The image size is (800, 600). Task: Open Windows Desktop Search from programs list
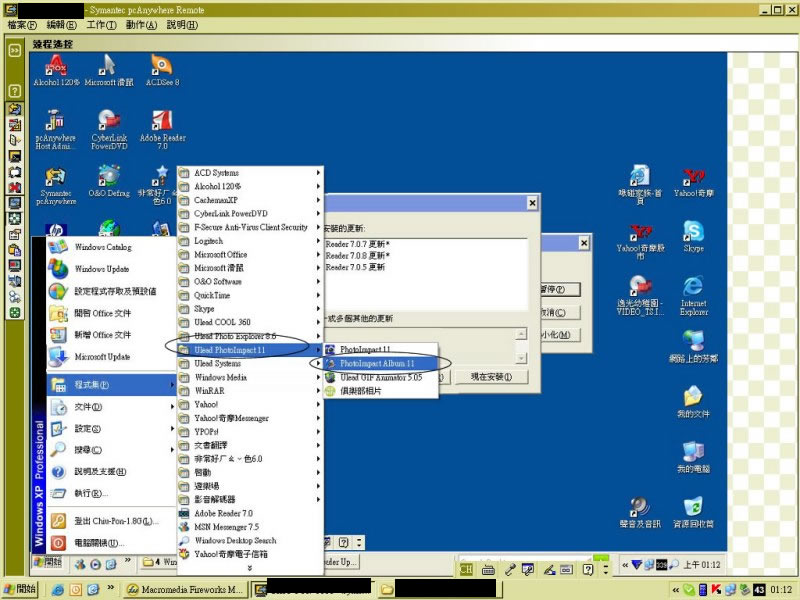(250, 540)
